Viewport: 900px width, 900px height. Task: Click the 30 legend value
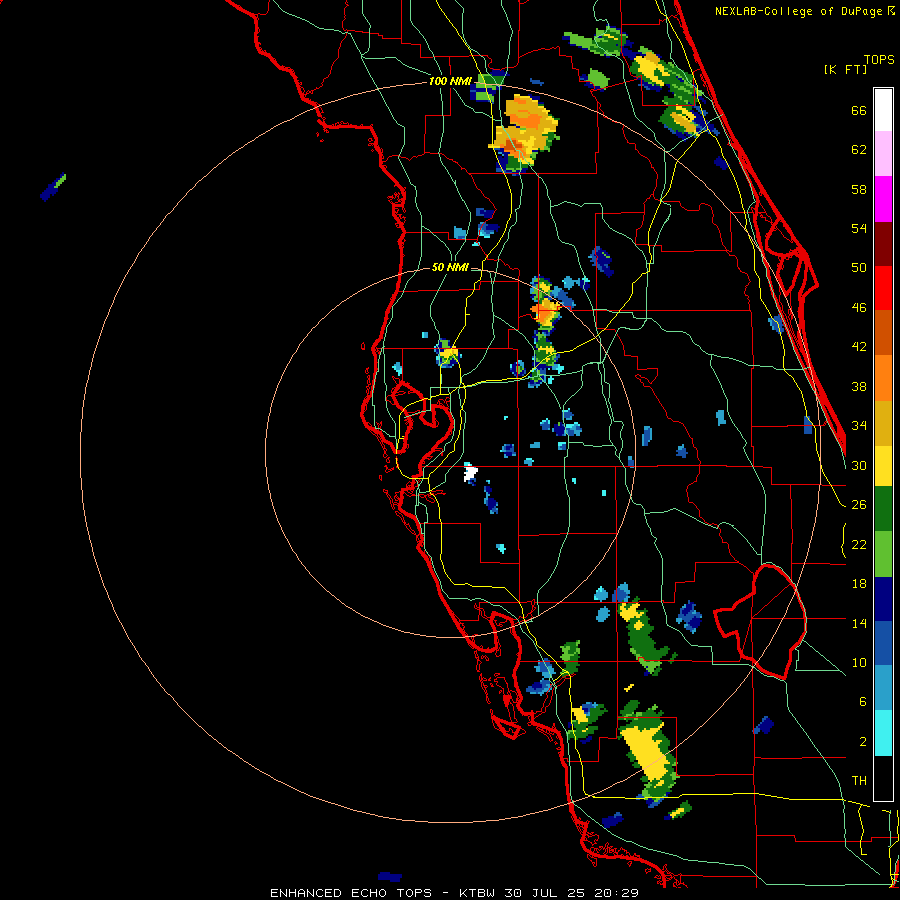pyautogui.click(x=859, y=465)
